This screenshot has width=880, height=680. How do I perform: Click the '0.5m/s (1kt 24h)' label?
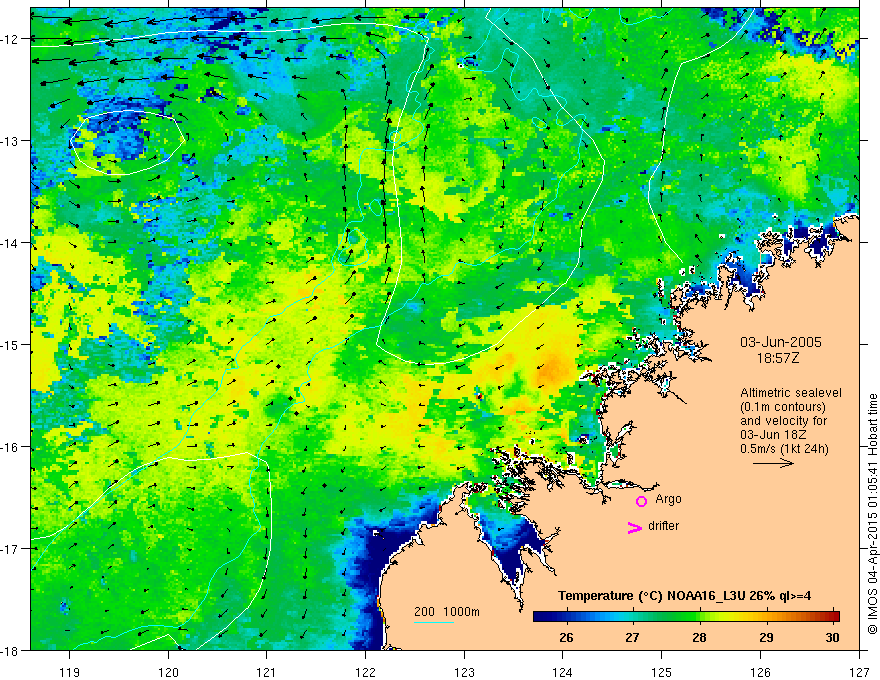coord(785,449)
